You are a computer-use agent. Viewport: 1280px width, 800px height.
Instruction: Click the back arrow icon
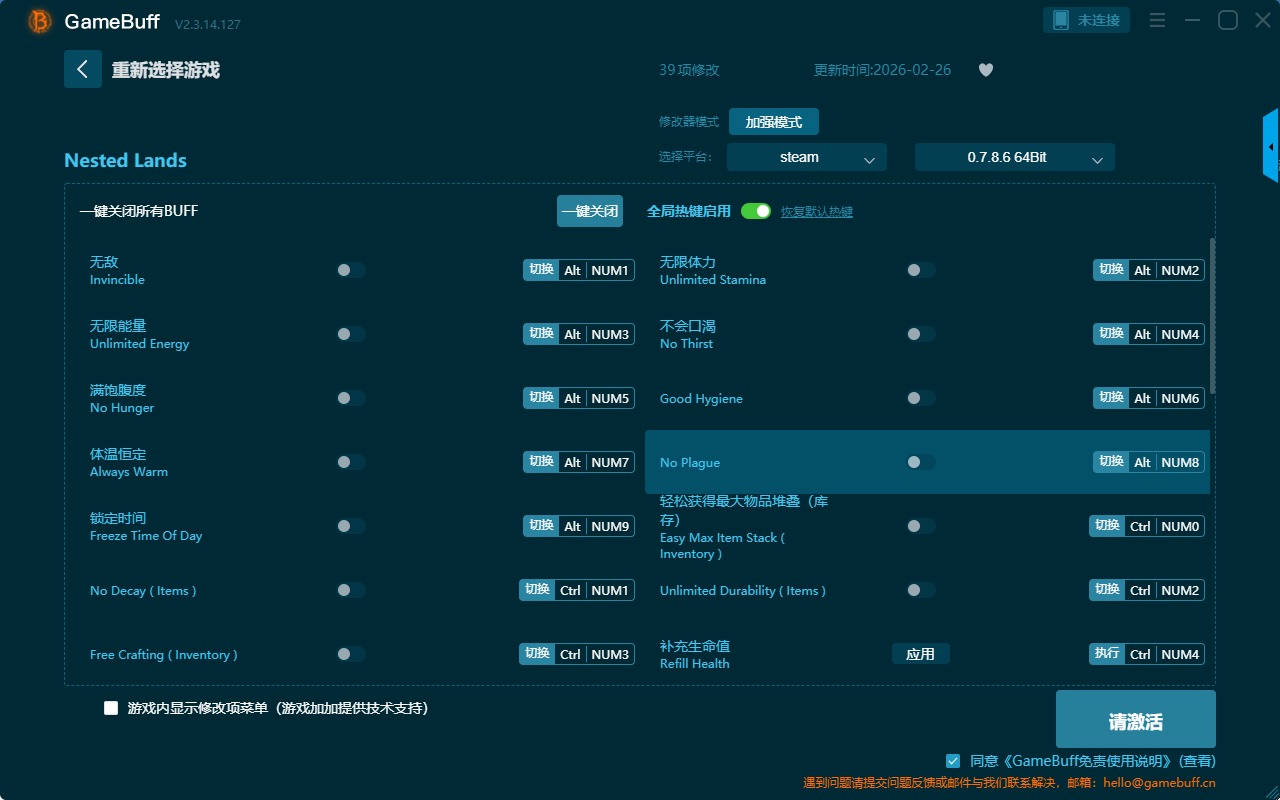click(x=83, y=69)
